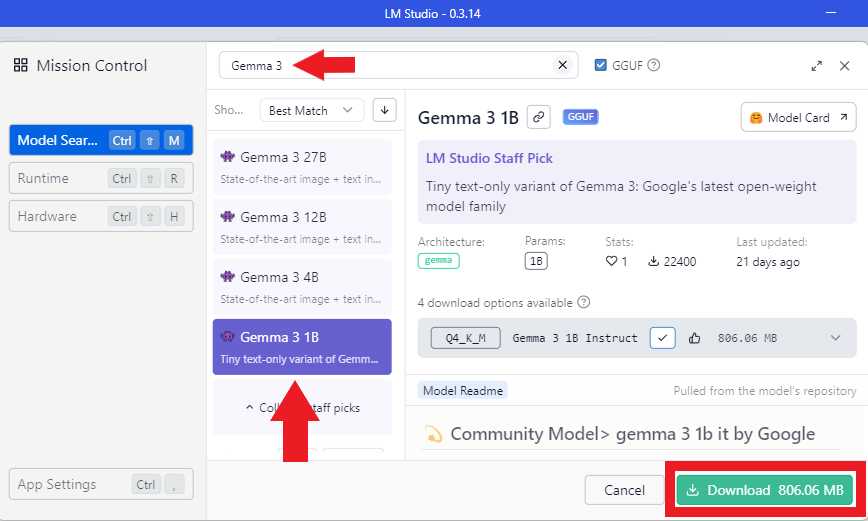868x521 pixels.
Task: Click Gemma 3 1B Instruct file name
Action: pos(575,338)
